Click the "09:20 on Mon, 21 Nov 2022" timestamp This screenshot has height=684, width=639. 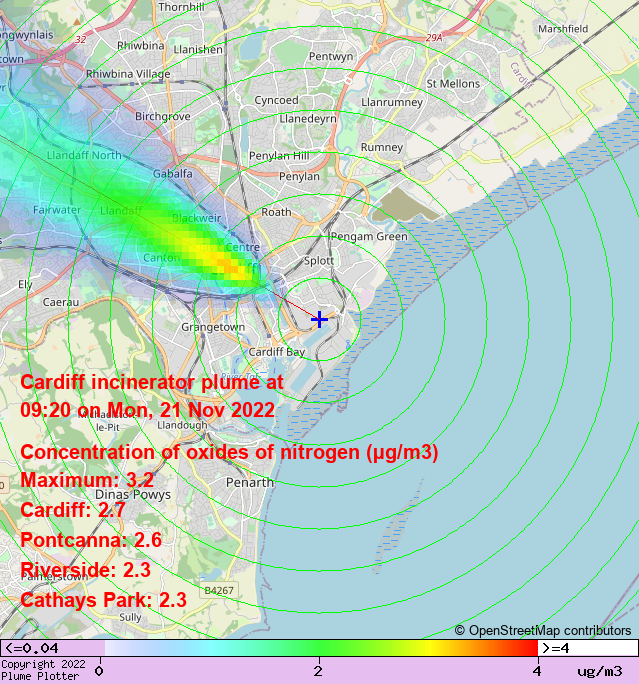(x=147, y=410)
